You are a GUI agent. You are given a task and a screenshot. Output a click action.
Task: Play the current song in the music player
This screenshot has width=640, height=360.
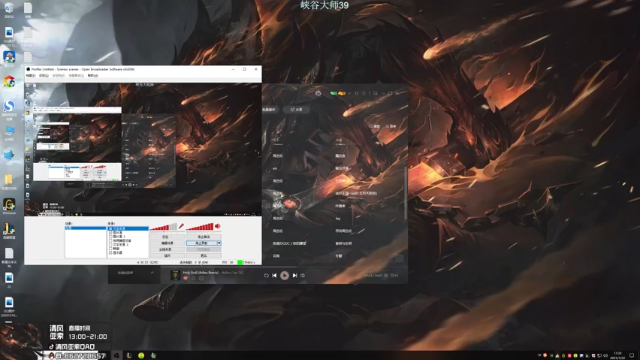[284, 276]
